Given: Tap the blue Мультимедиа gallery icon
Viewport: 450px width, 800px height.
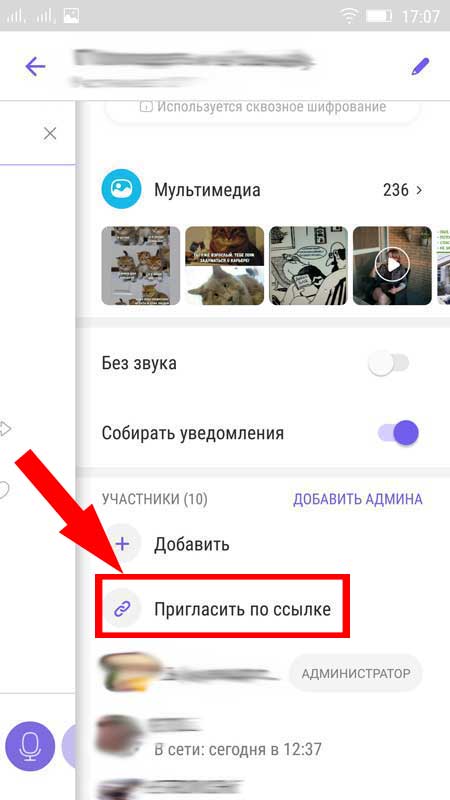Looking at the screenshot, I should tap(121, 189).
